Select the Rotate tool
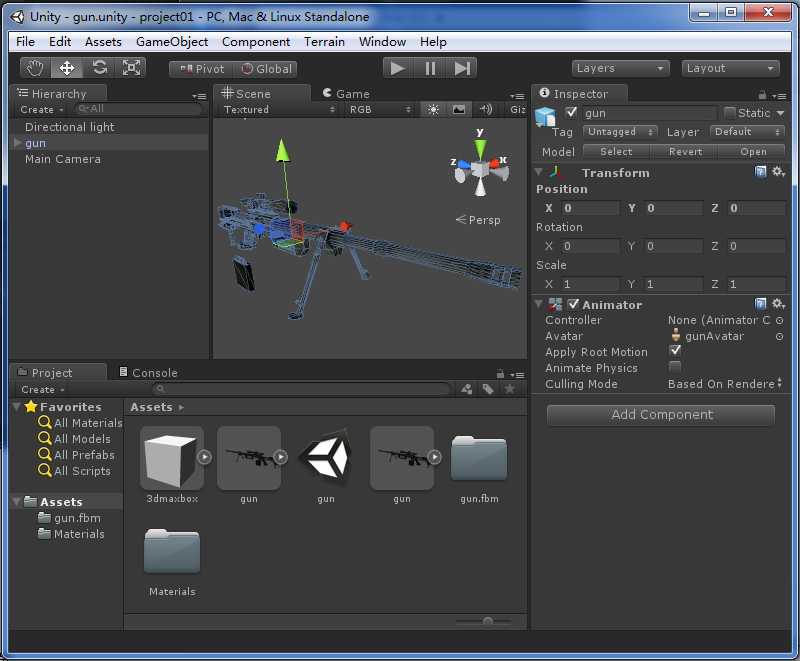Image resolution: width=800 pixels, height=661 pixels. [x=99, y=68]
